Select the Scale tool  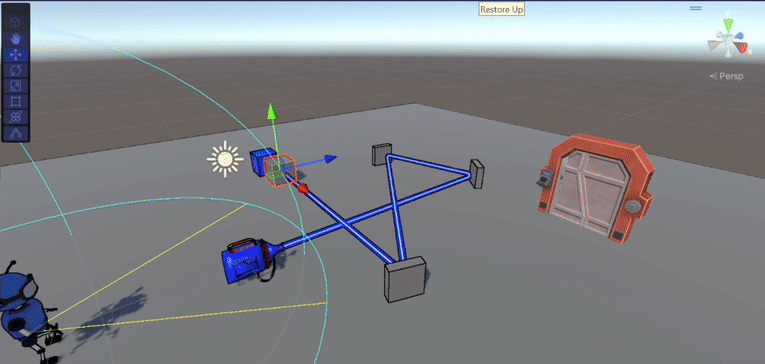pos(16,85)
